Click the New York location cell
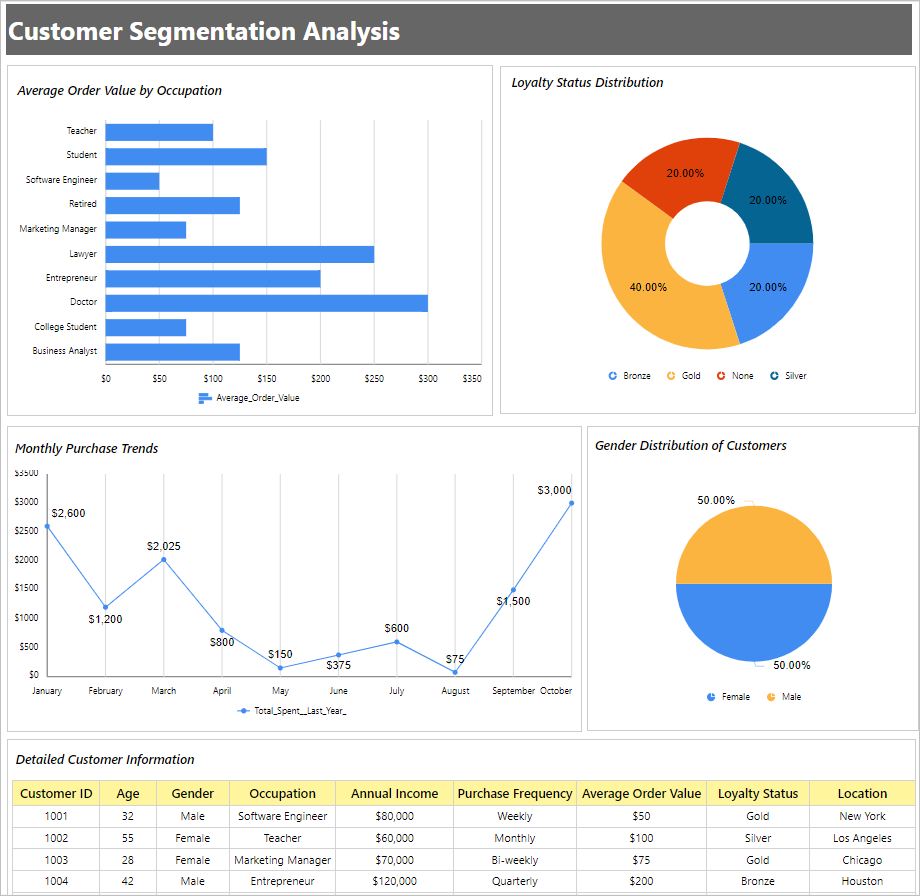This screenshot has height=896, width=920. (x=862, y=816)
